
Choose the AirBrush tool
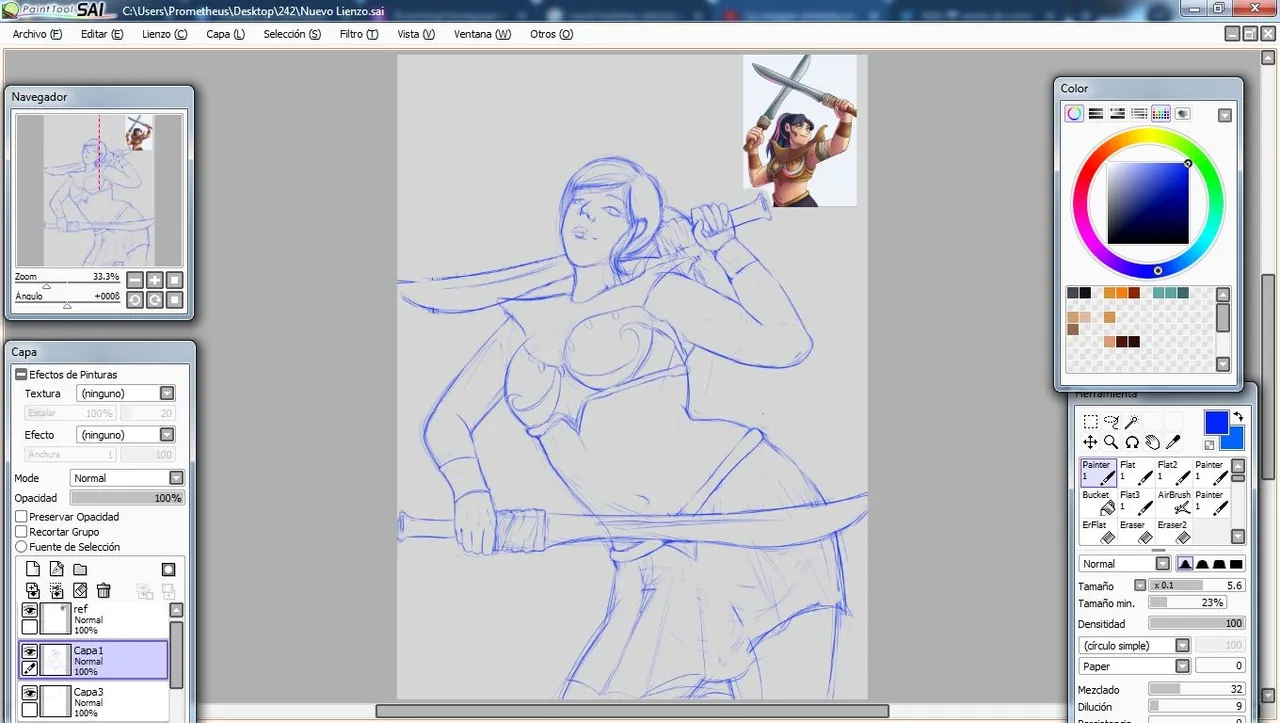click(x=1174, y=502)
